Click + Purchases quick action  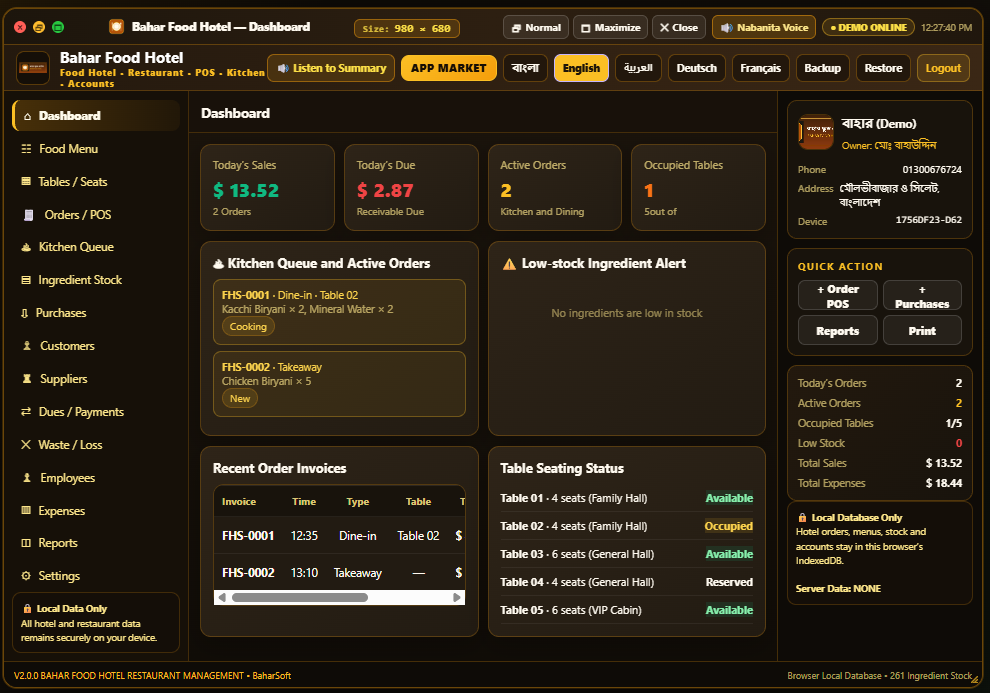pos(922,295)
